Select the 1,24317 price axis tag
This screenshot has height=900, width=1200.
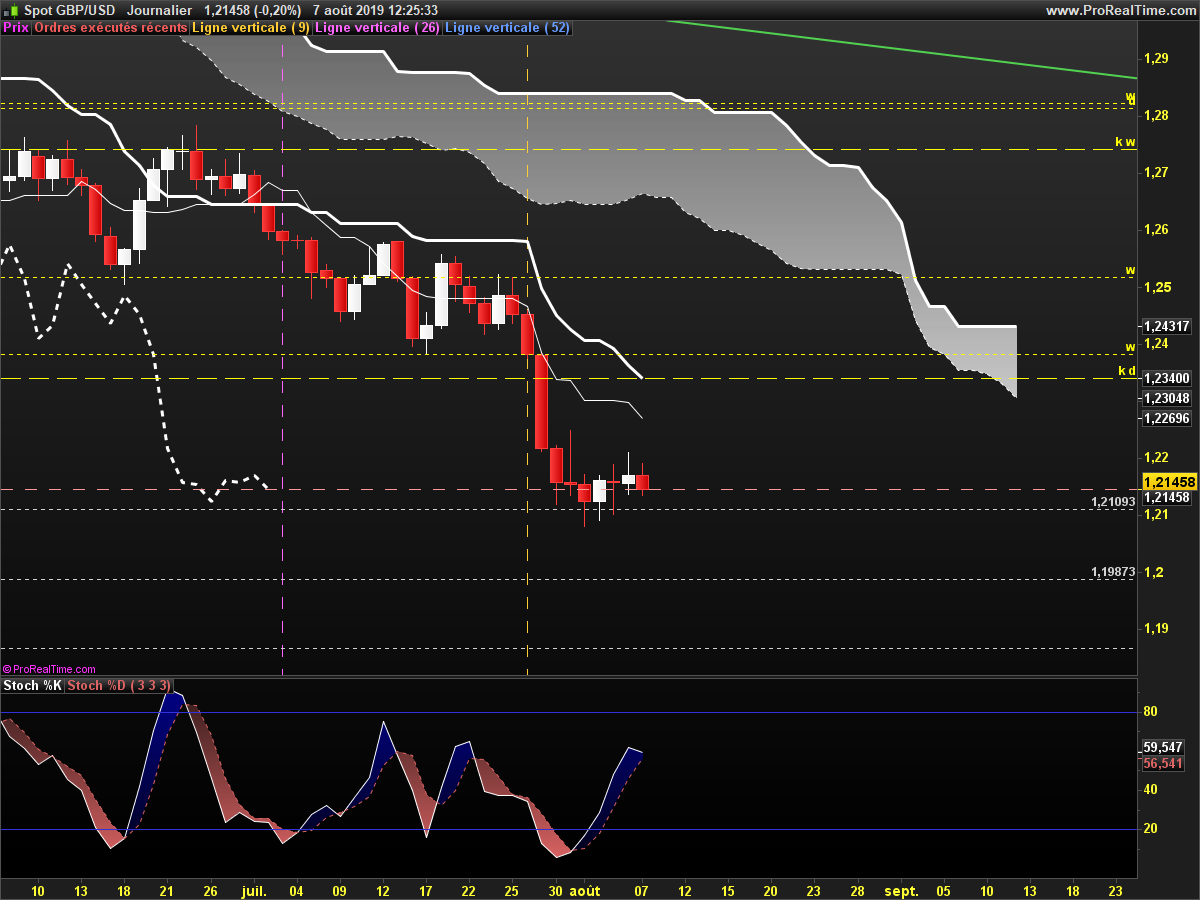(x=1167, y=326)
